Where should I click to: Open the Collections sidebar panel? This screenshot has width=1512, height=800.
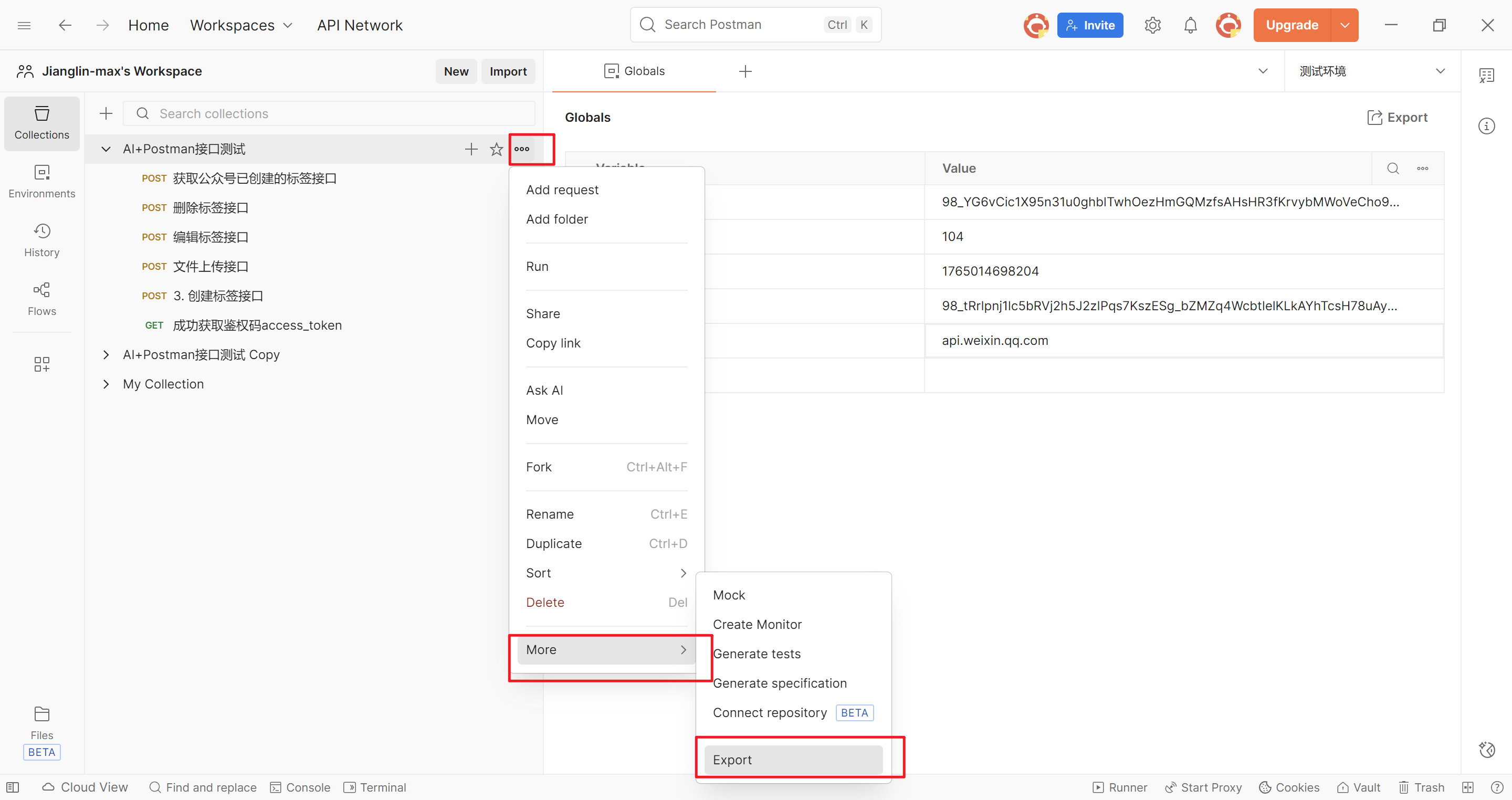(41, 123)
